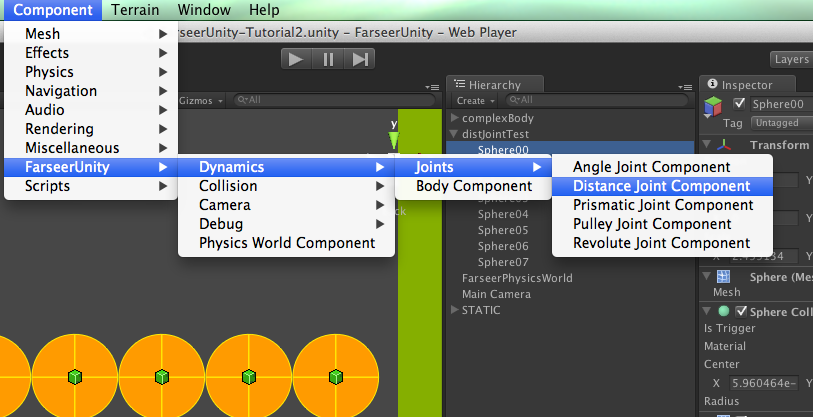Viewport: 813px width, 417px height.
Task: Pause the game in the Unity toolbar
Action: point(328,59)
